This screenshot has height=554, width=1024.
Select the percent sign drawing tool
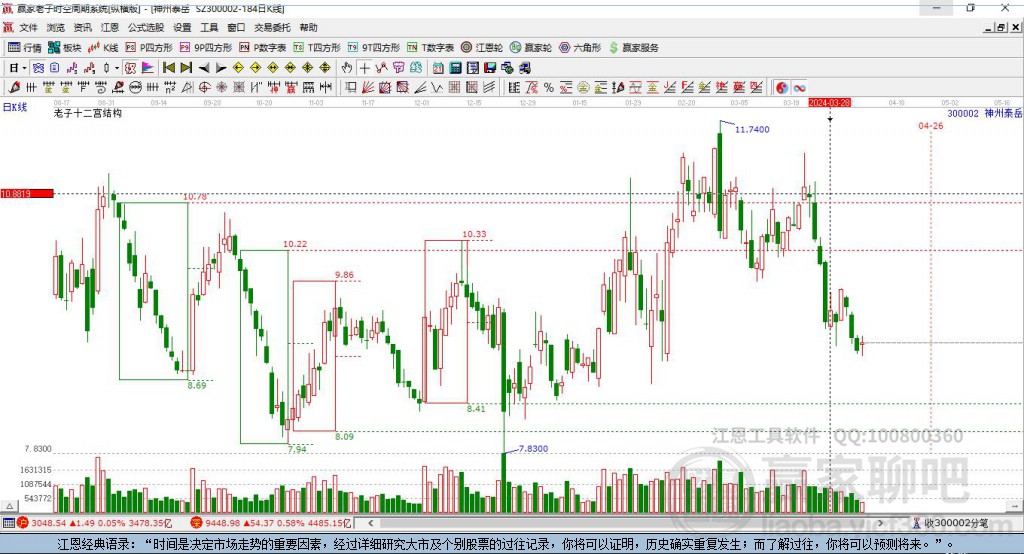pos(549,88)
